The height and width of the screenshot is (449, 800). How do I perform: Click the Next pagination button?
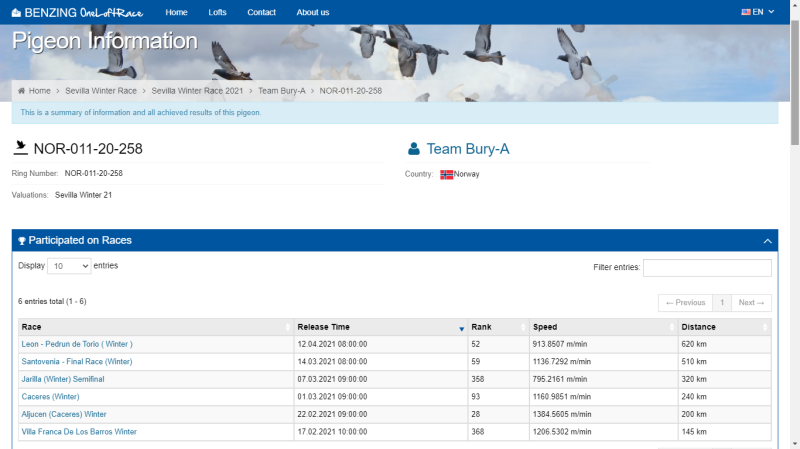click(750, 302)
